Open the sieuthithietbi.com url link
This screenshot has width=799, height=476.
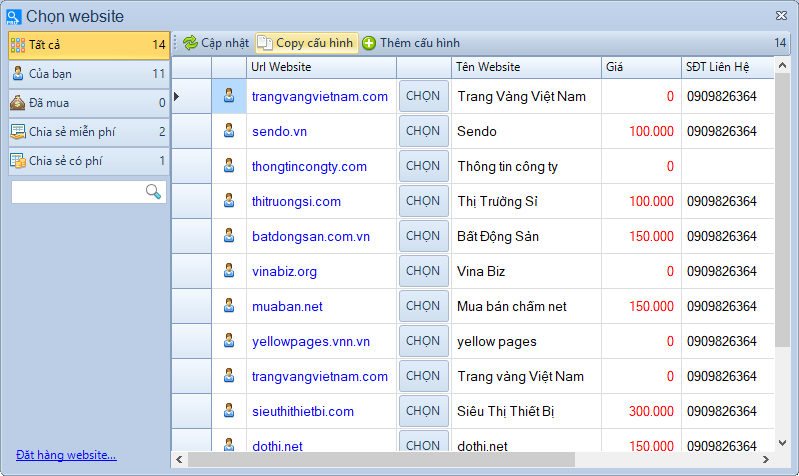coord(303,411)
